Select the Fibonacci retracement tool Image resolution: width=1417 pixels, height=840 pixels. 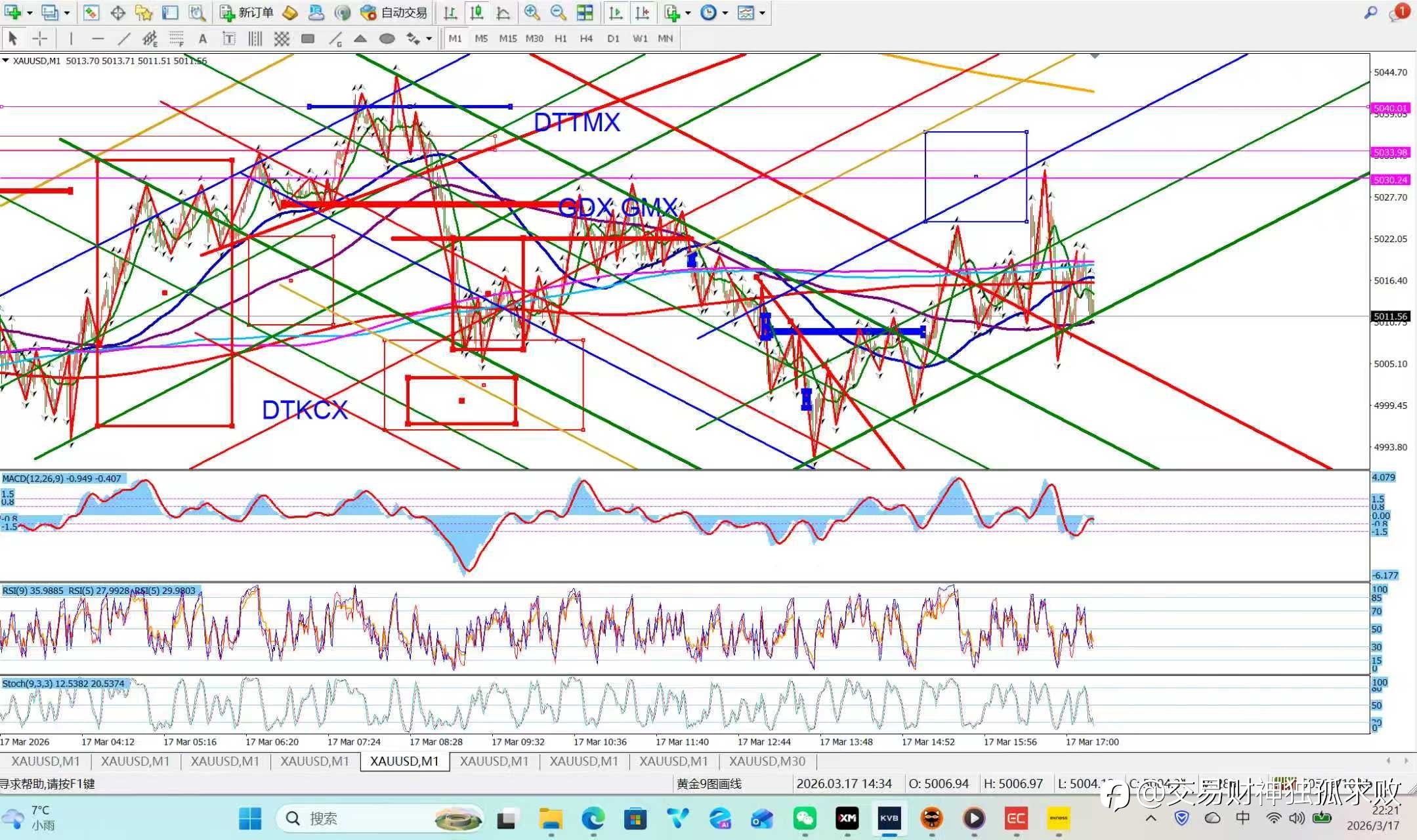tap(176, 39)
